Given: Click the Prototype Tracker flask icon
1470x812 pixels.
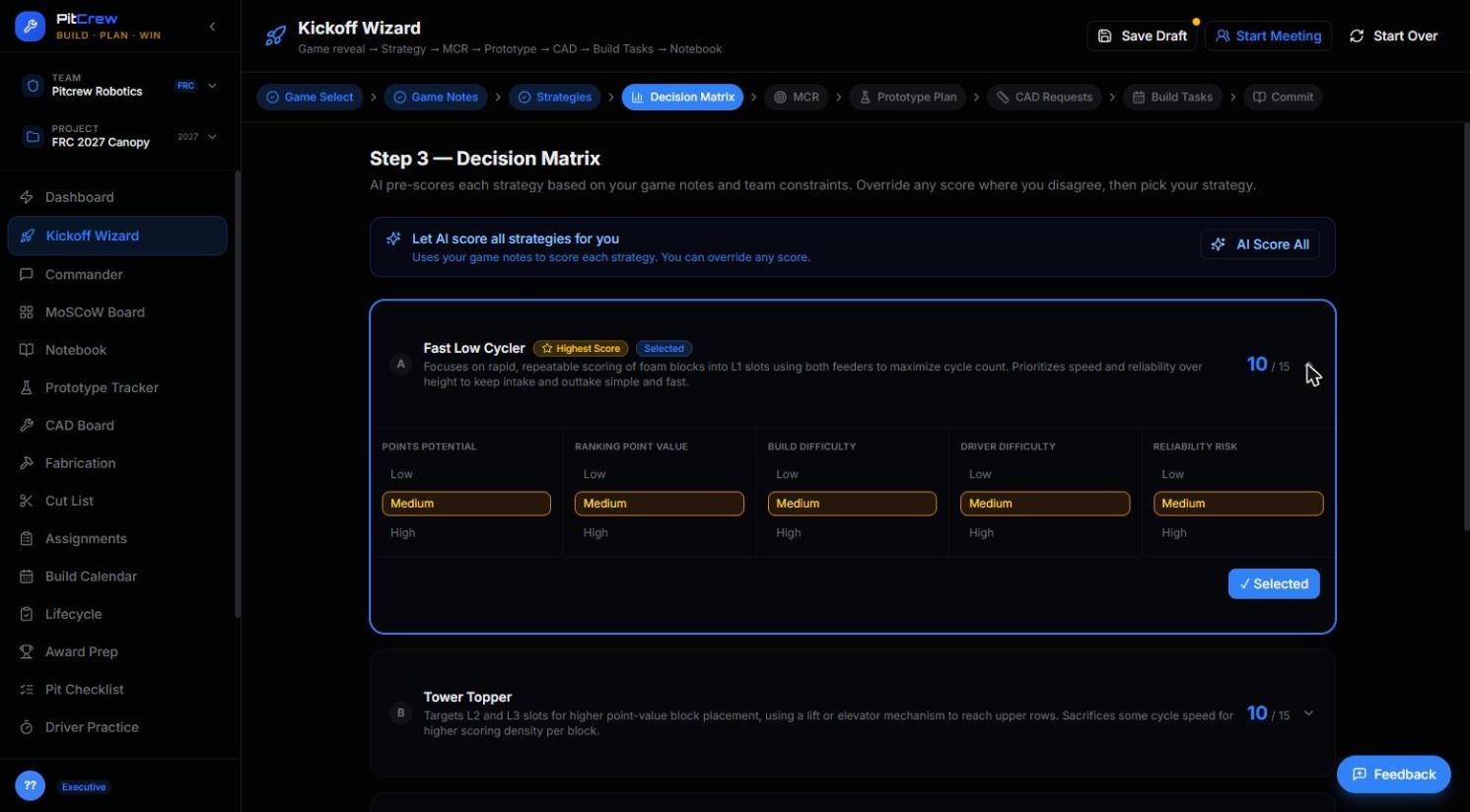Looking at the screenshot, I should [27, 387].
